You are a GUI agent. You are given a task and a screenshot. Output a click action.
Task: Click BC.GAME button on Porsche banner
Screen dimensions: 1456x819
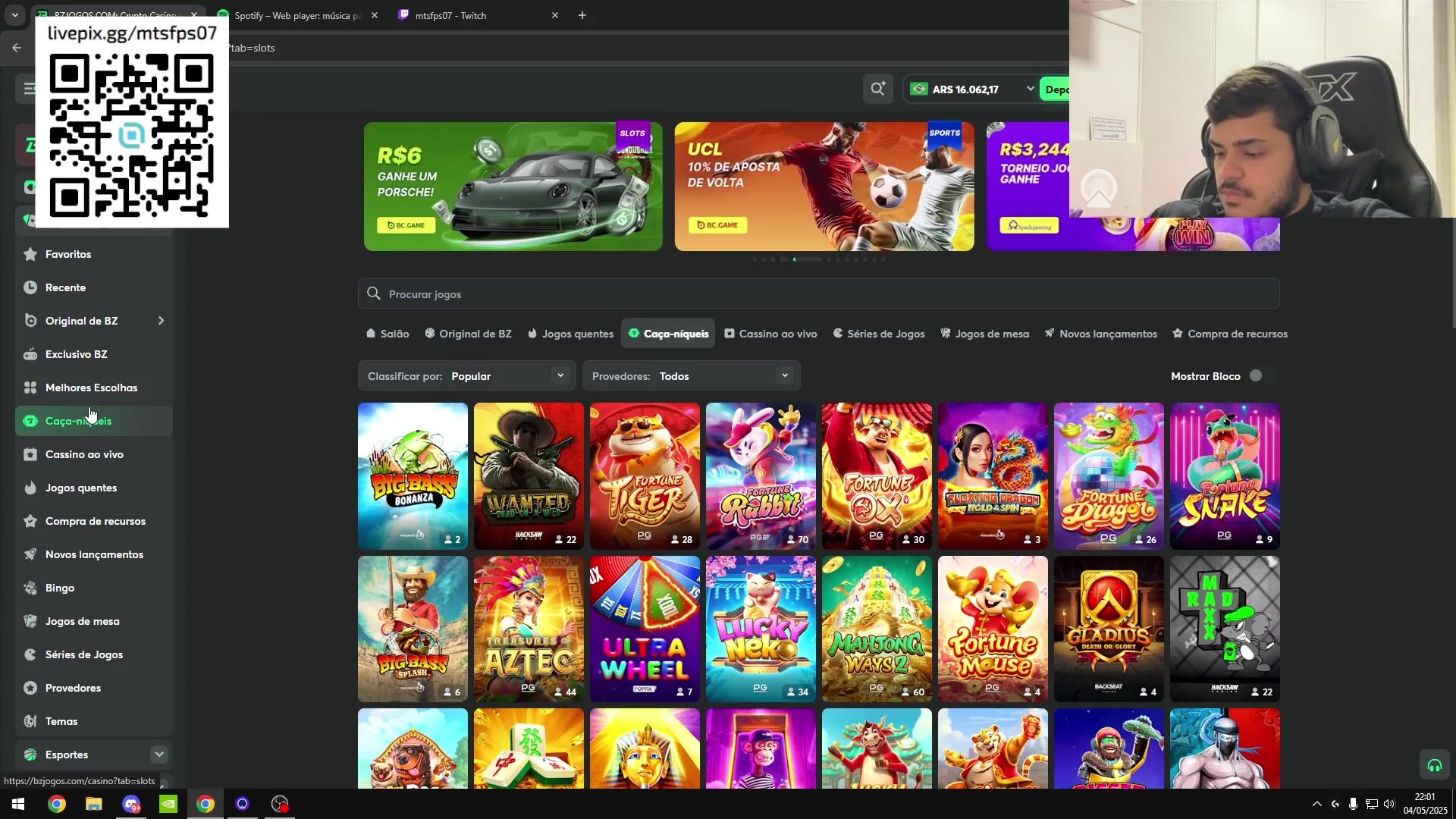tap(406, 225)
